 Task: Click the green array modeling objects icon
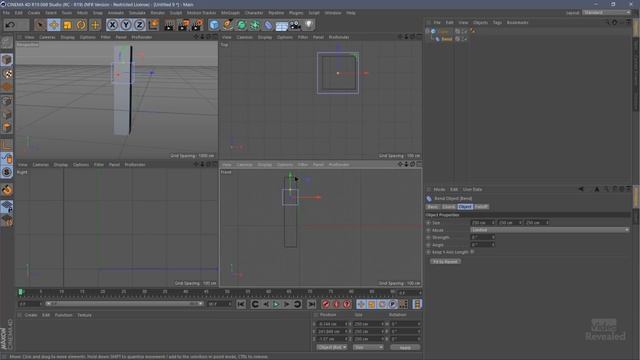tap(255, 25)
